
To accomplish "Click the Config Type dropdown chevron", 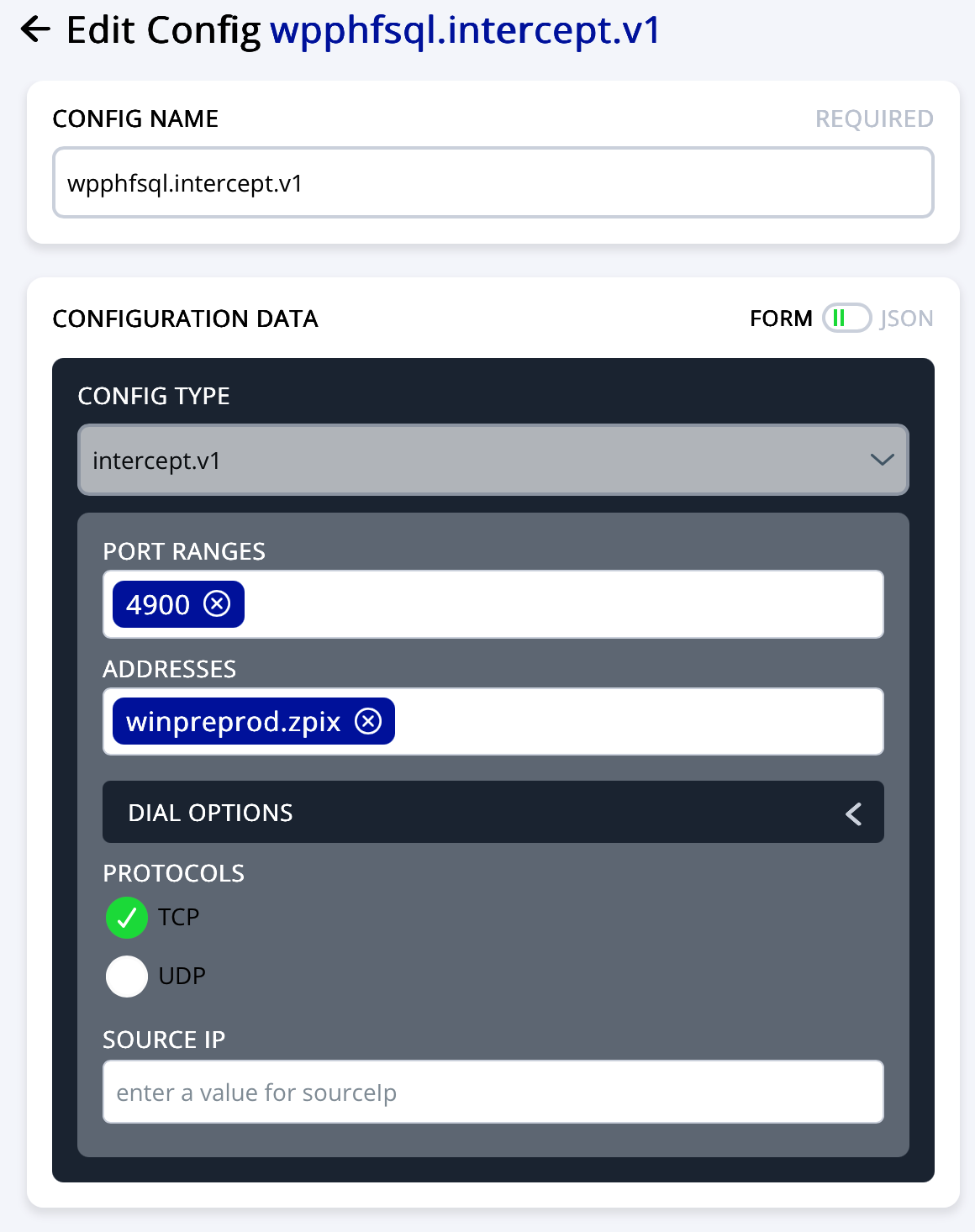I will coord(882,460).
